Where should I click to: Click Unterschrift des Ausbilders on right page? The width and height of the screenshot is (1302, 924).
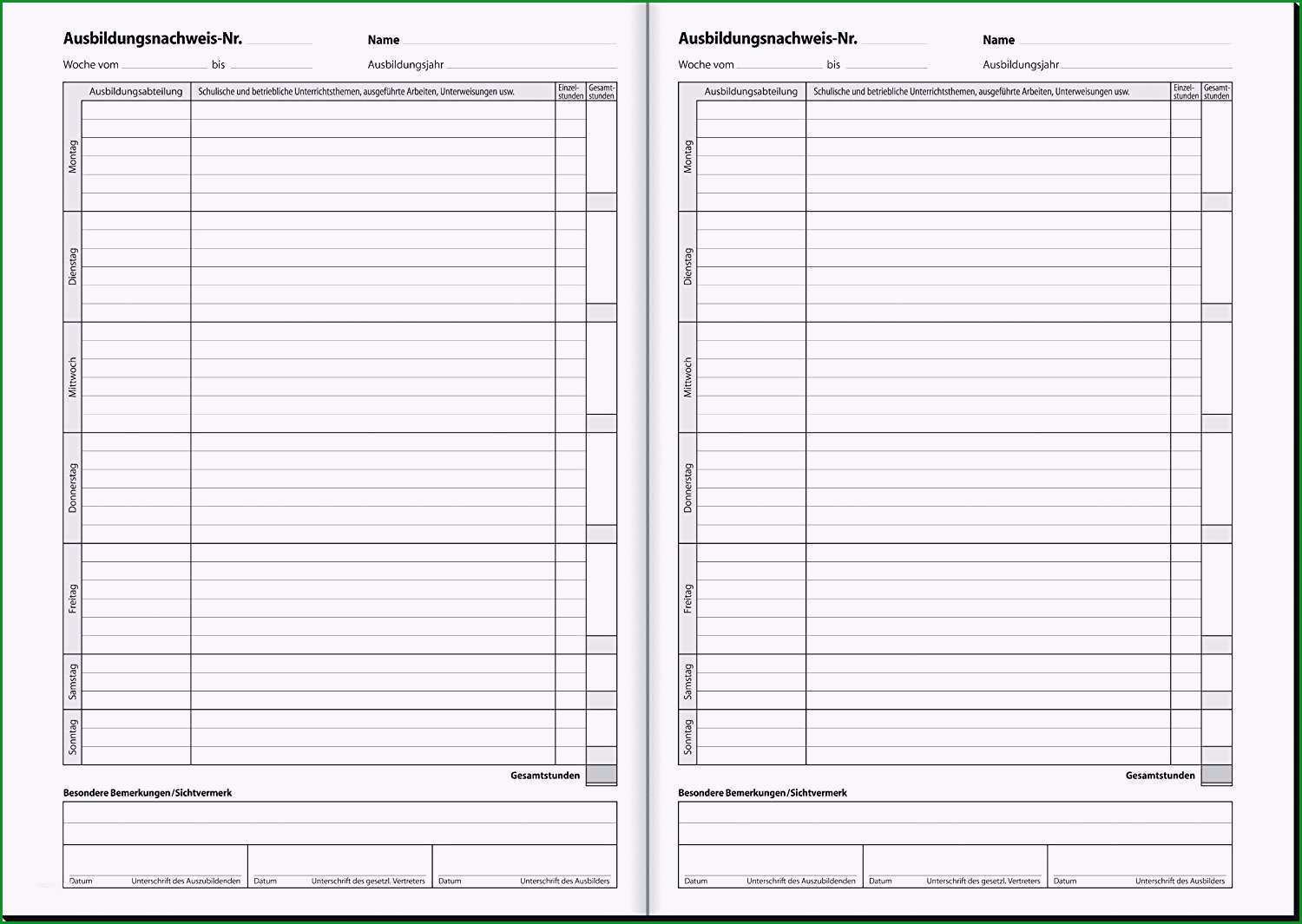(x=1180, y=881)
